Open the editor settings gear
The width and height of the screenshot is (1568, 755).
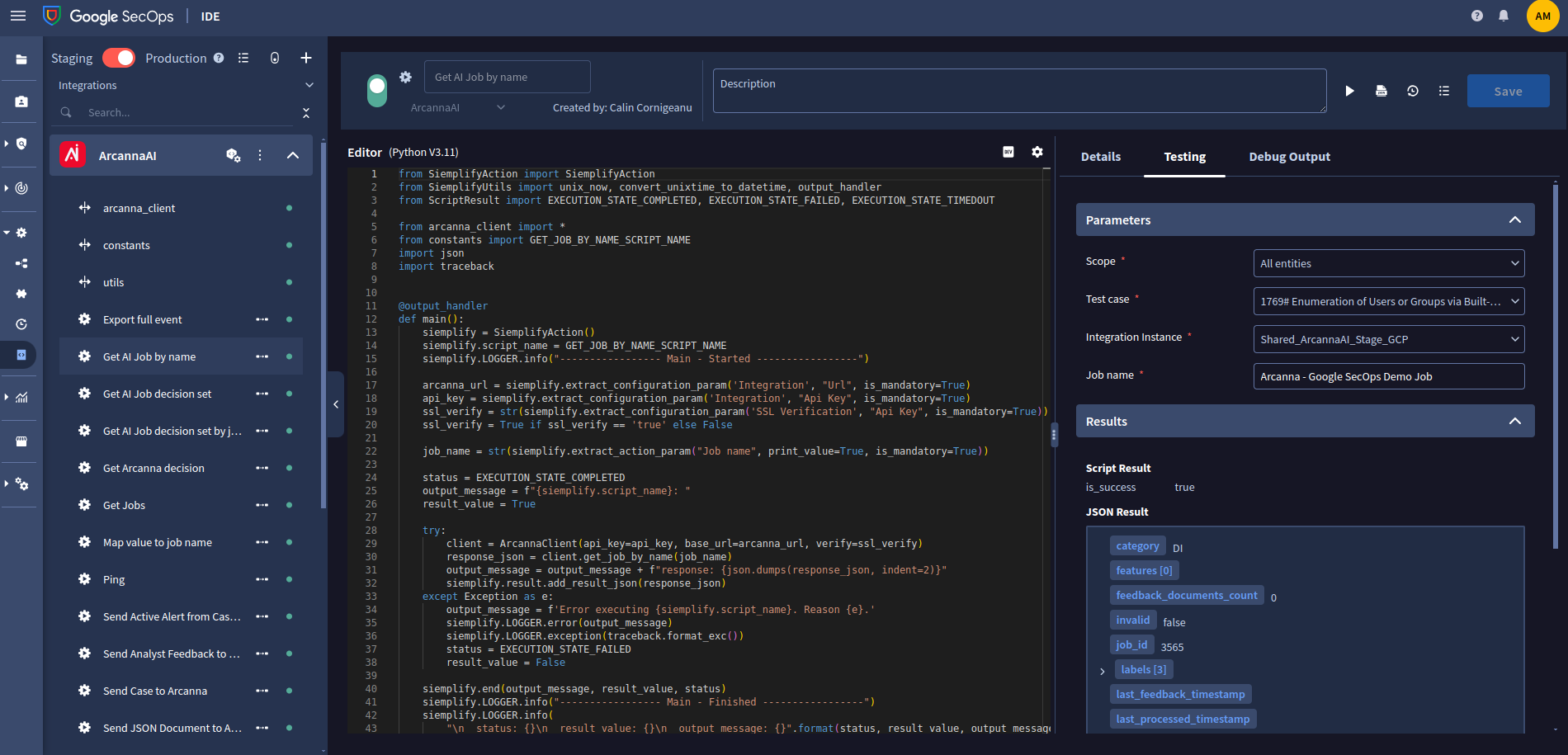click(1037, 152)
